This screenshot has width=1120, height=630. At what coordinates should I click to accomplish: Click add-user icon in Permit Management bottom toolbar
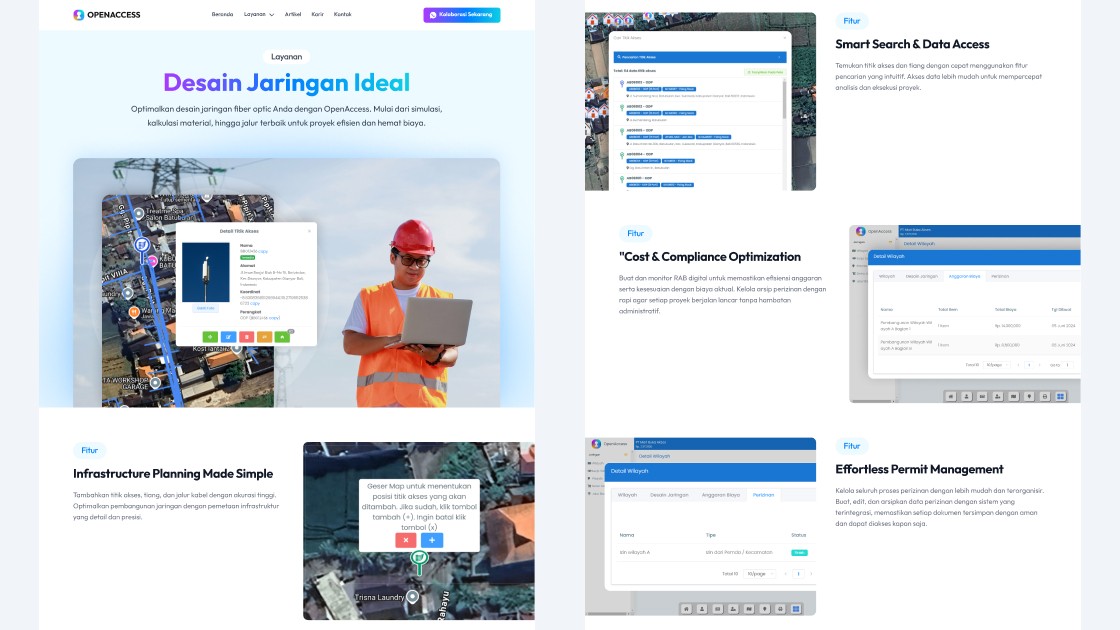[x=734, y=609]
